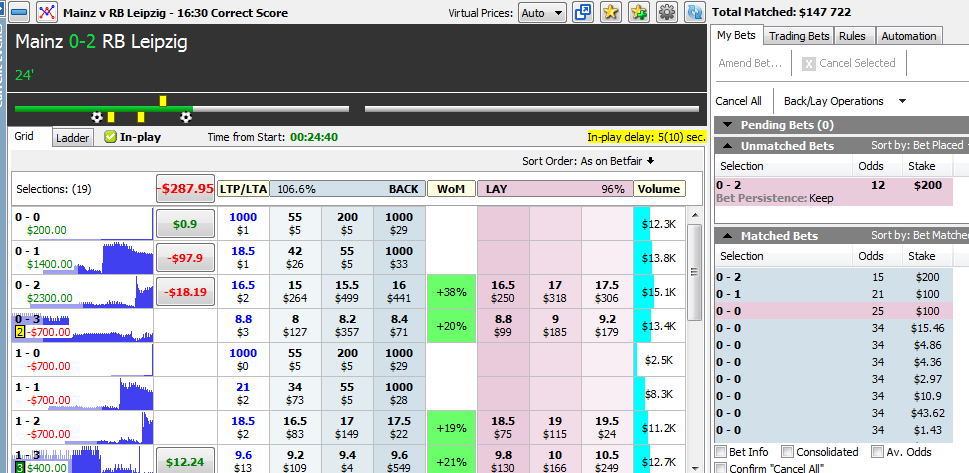969x473 pixels.
Task: Click the Cancel All button
Action: (x=738, y=101)
